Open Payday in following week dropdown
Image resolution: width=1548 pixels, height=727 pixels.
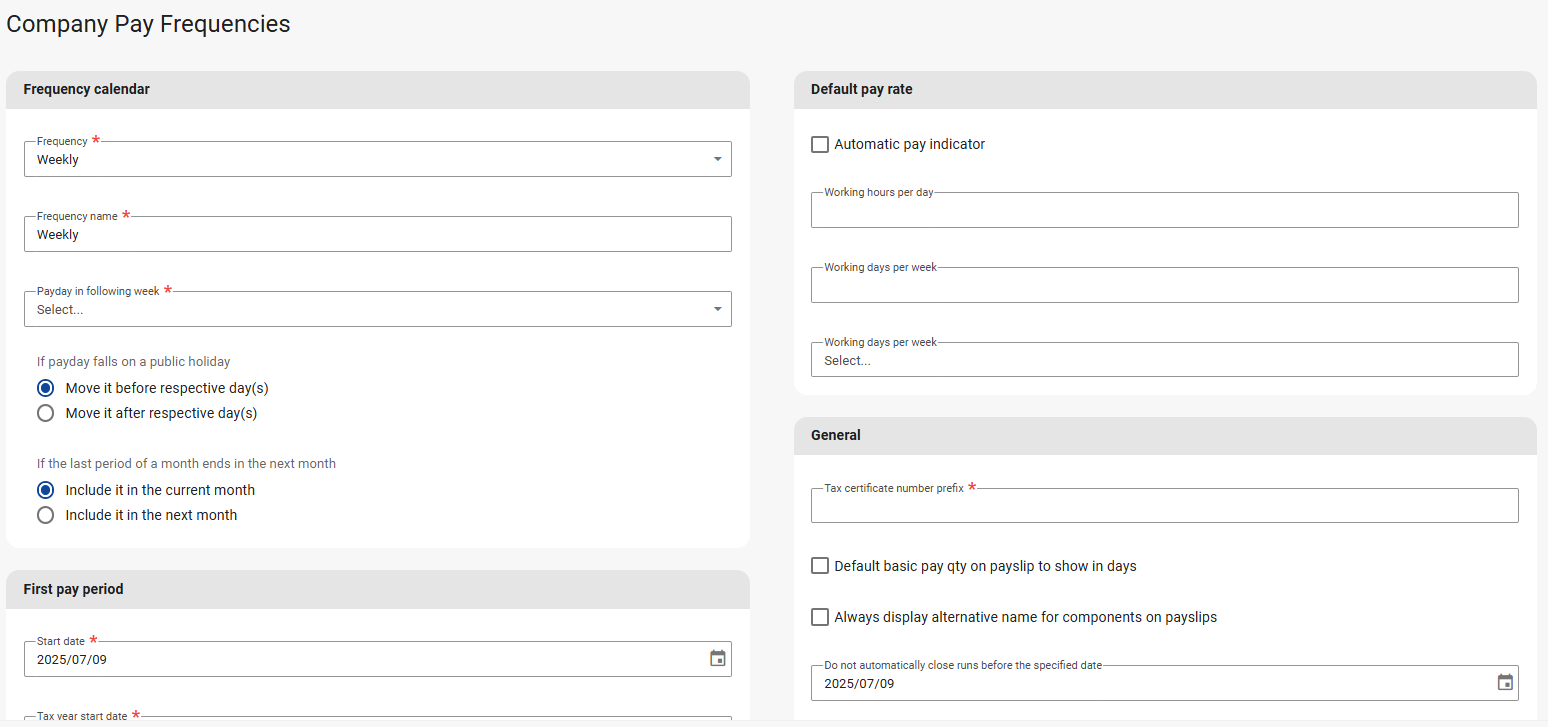377,309
